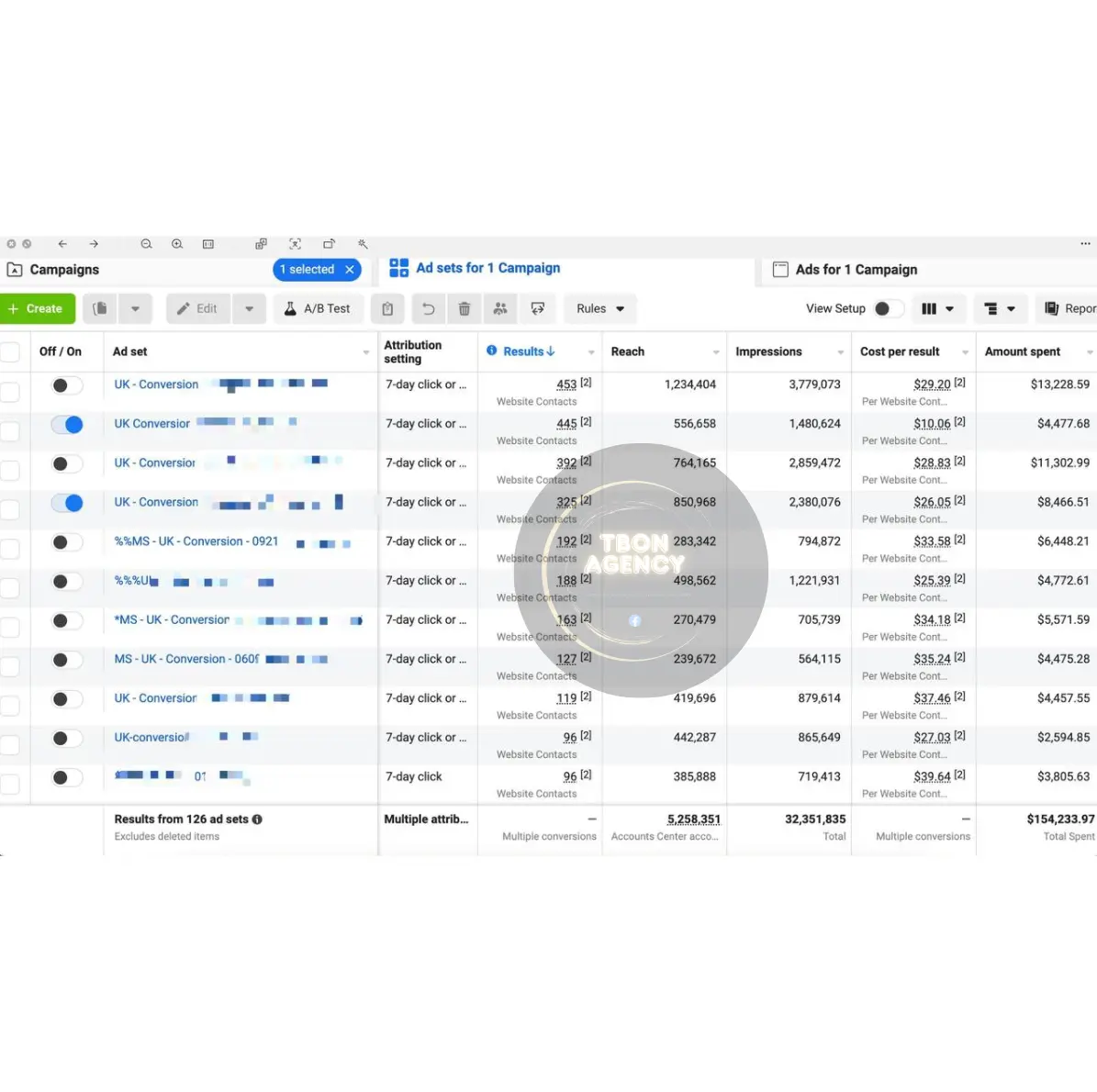The image size is (1097, 1092).
Task: Click the Edit button
Action: [198, 308]
